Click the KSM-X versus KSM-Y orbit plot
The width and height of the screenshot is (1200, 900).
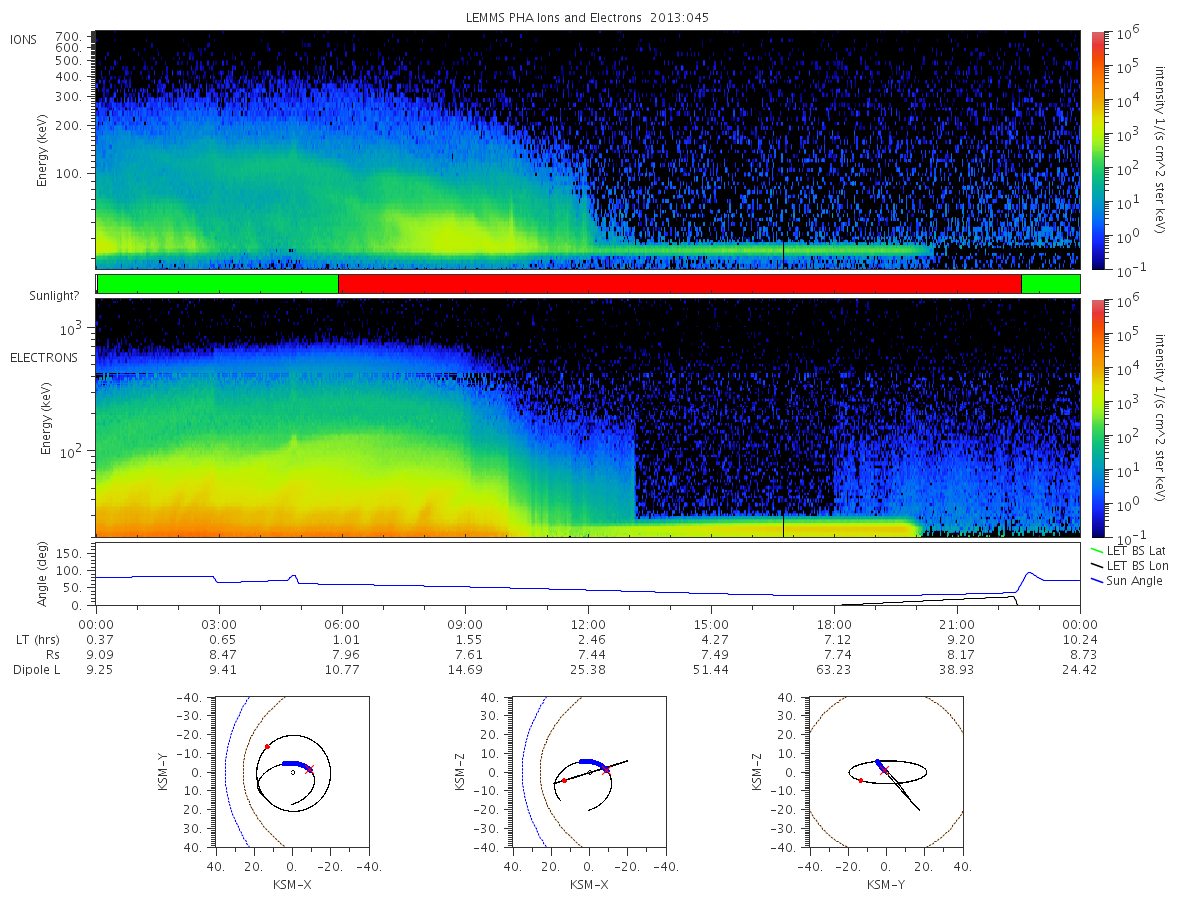point(291,772)
